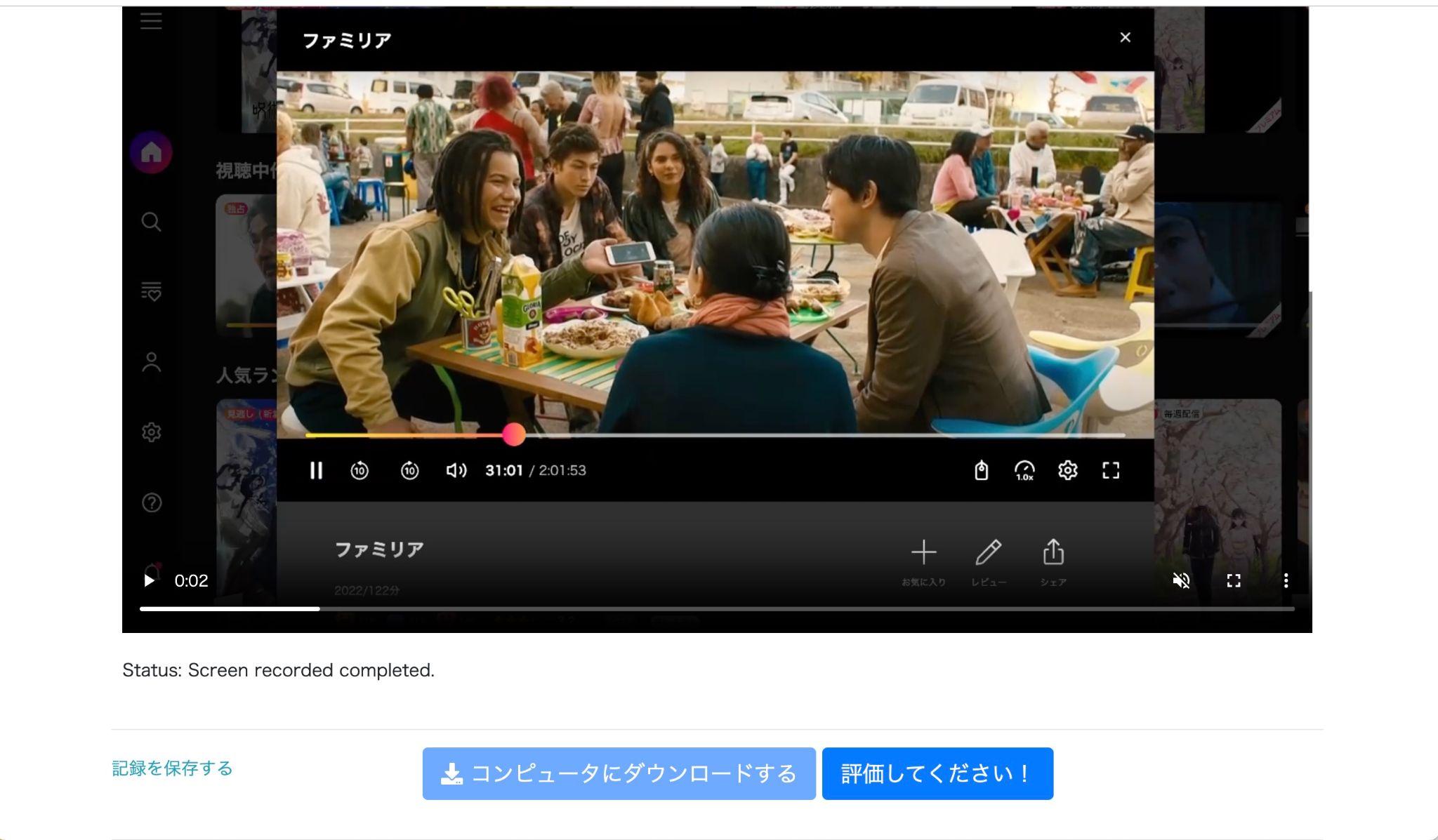Pause the ファミリア movie playback
The width and height of the screenshot is (1438, 840).
[316, 470]
